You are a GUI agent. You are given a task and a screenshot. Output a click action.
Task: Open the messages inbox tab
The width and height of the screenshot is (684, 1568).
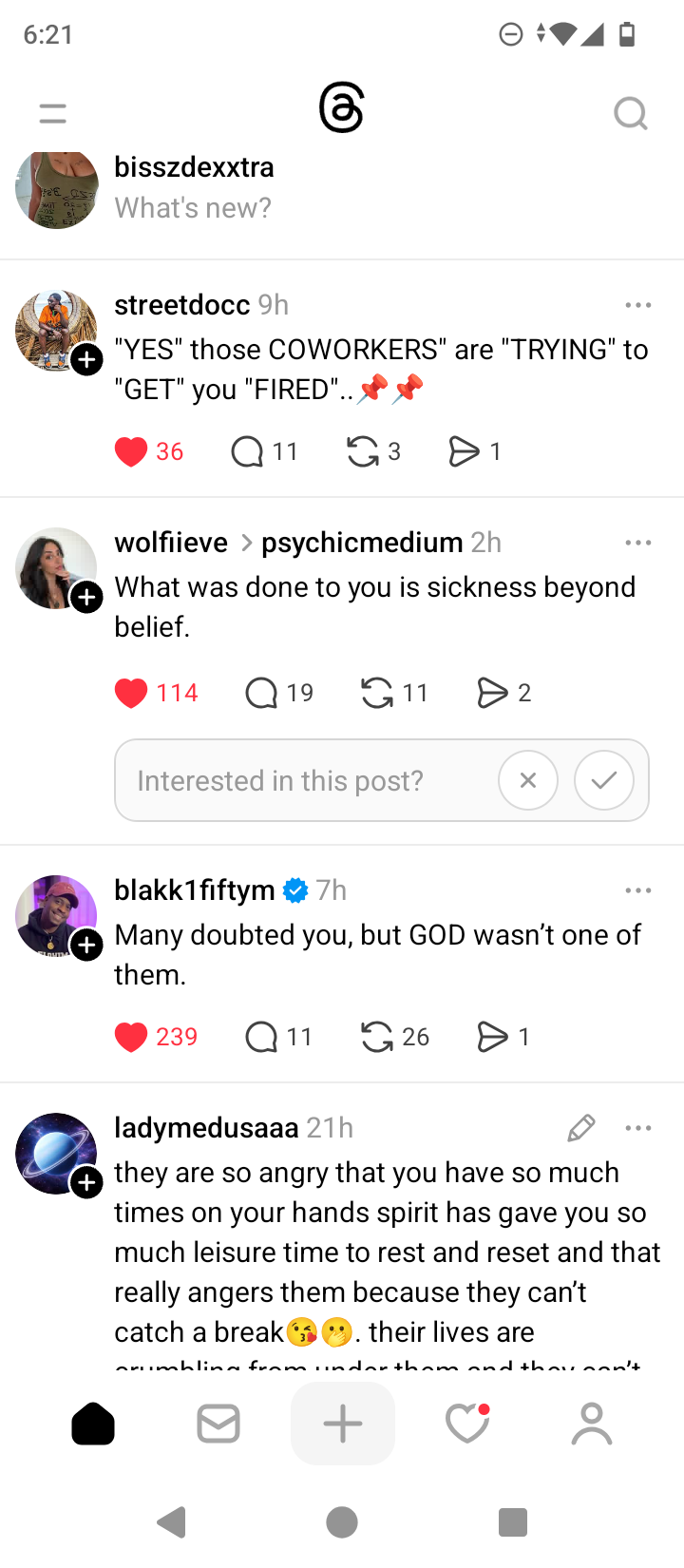point(218,1424)
